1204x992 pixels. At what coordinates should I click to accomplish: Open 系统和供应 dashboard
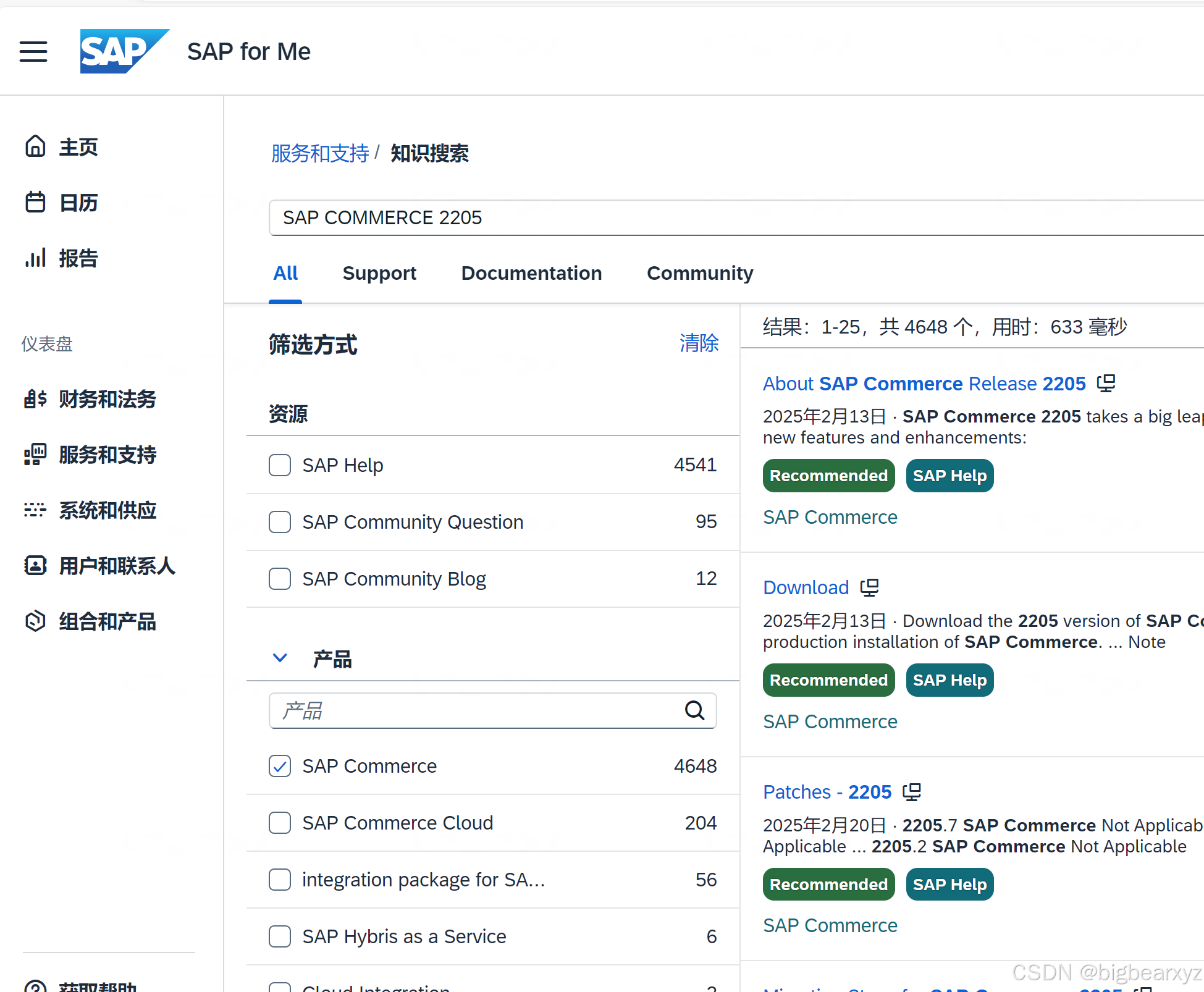click(x=107, y=510)
